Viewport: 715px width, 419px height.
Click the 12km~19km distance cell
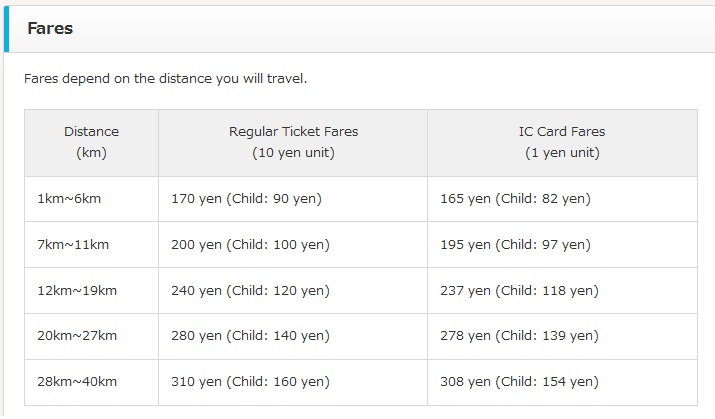(77, 291)
